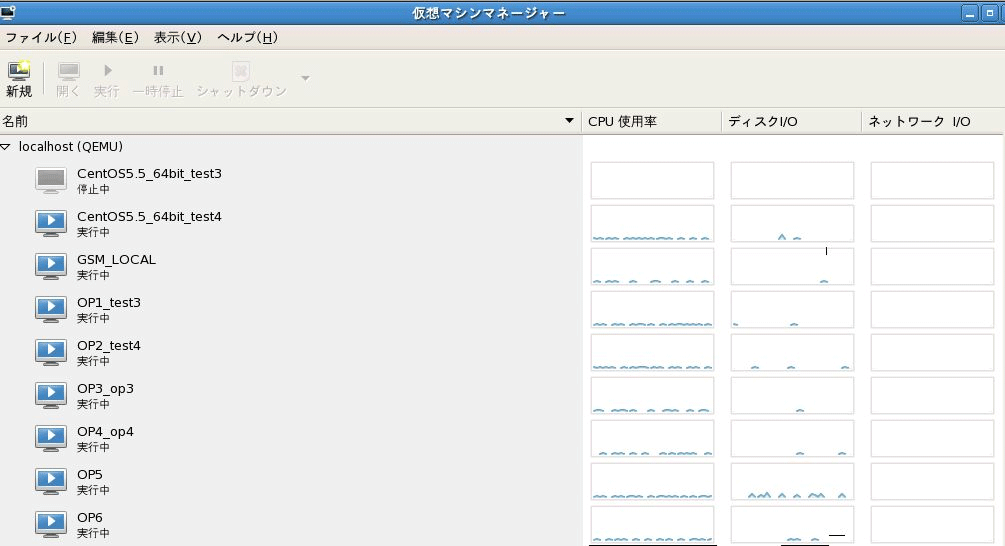Open the File (ファイル) menu
1005x546 pixels.
click(41, 38)
